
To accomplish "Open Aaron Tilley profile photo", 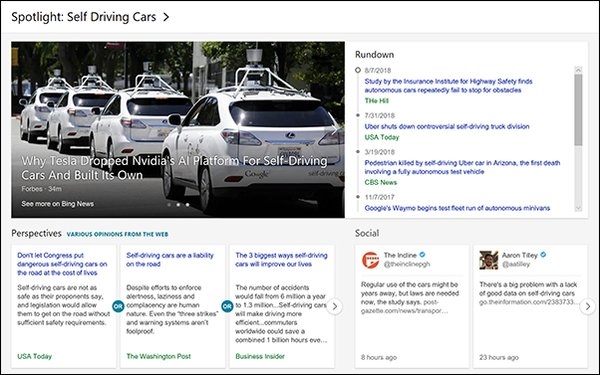I will pyautogui.click(x=489, y=260).
